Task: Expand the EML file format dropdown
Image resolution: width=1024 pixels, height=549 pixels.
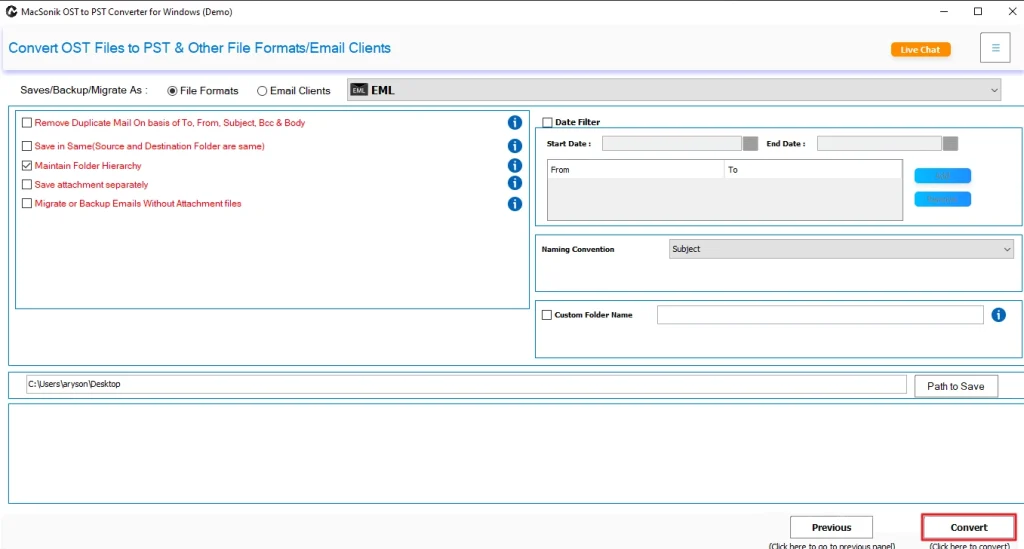Action: [994, 90]
